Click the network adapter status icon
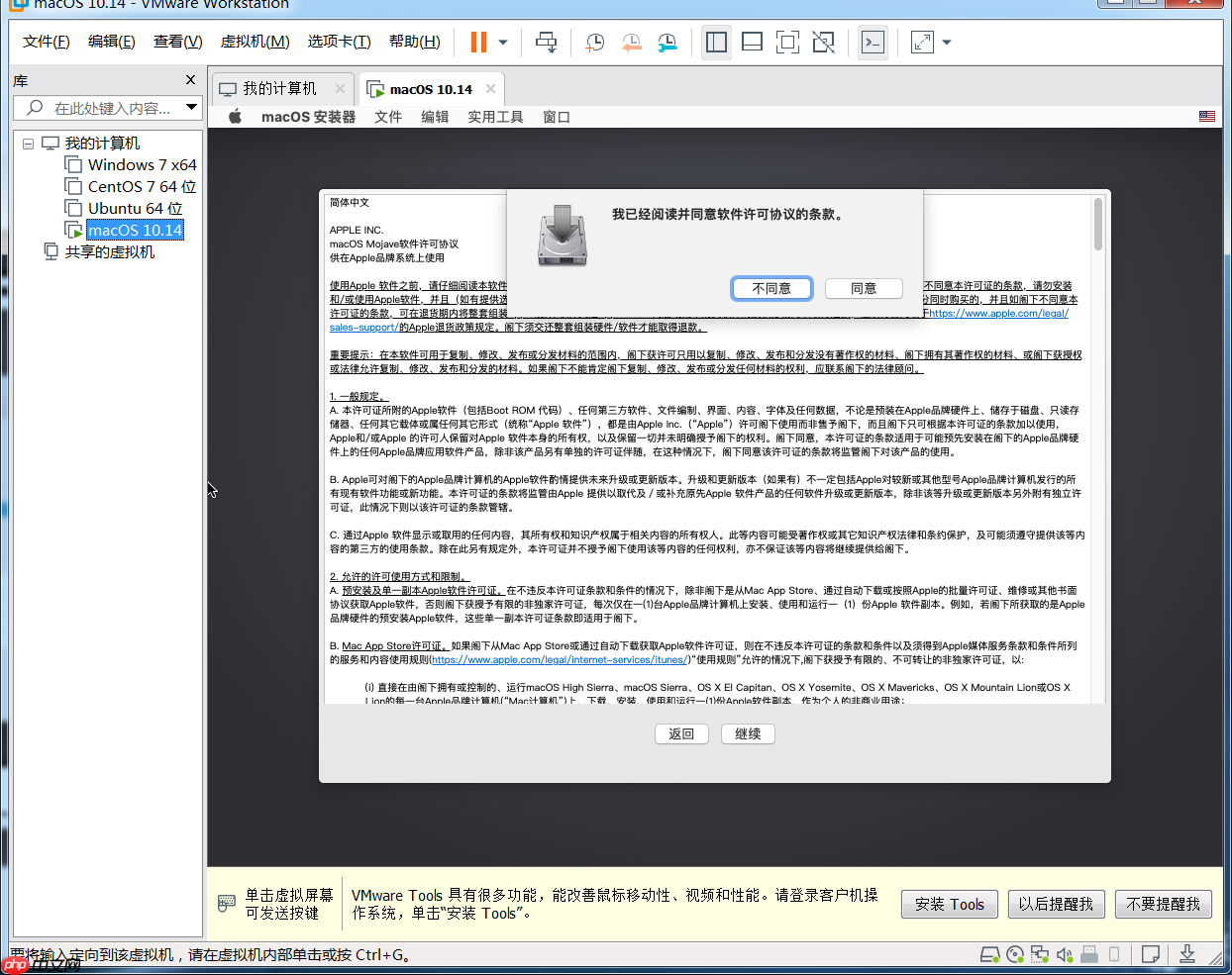Image resolution: width=1232 pixels, height=975 pixels. [1039, 954]
